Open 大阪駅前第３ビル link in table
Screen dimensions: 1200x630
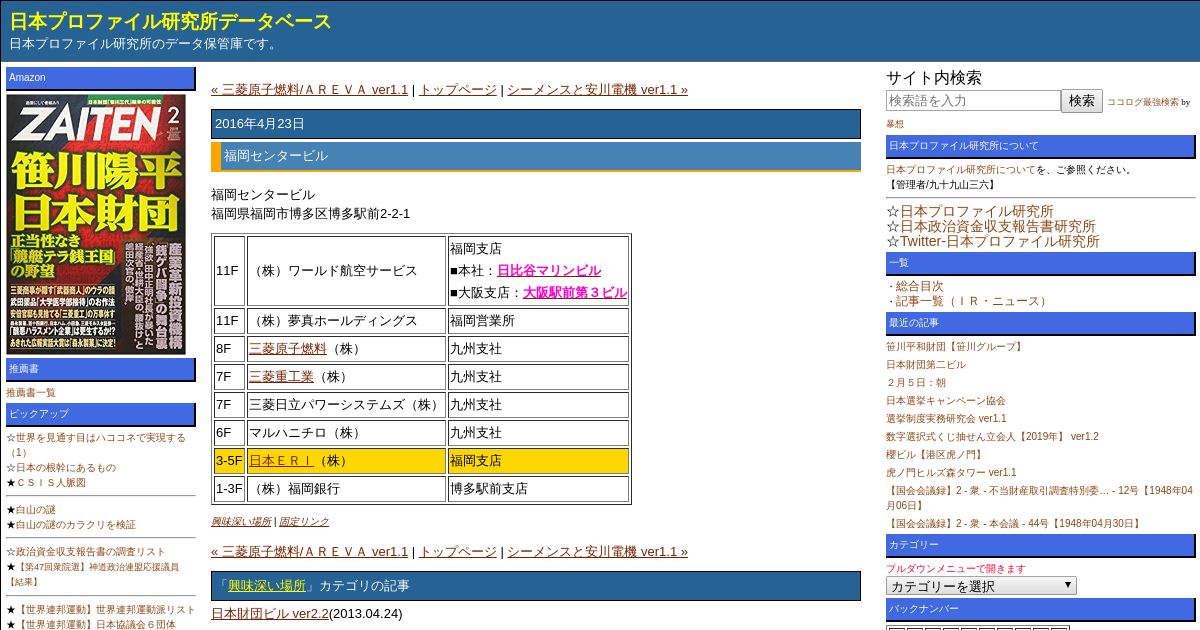(575, 292)
